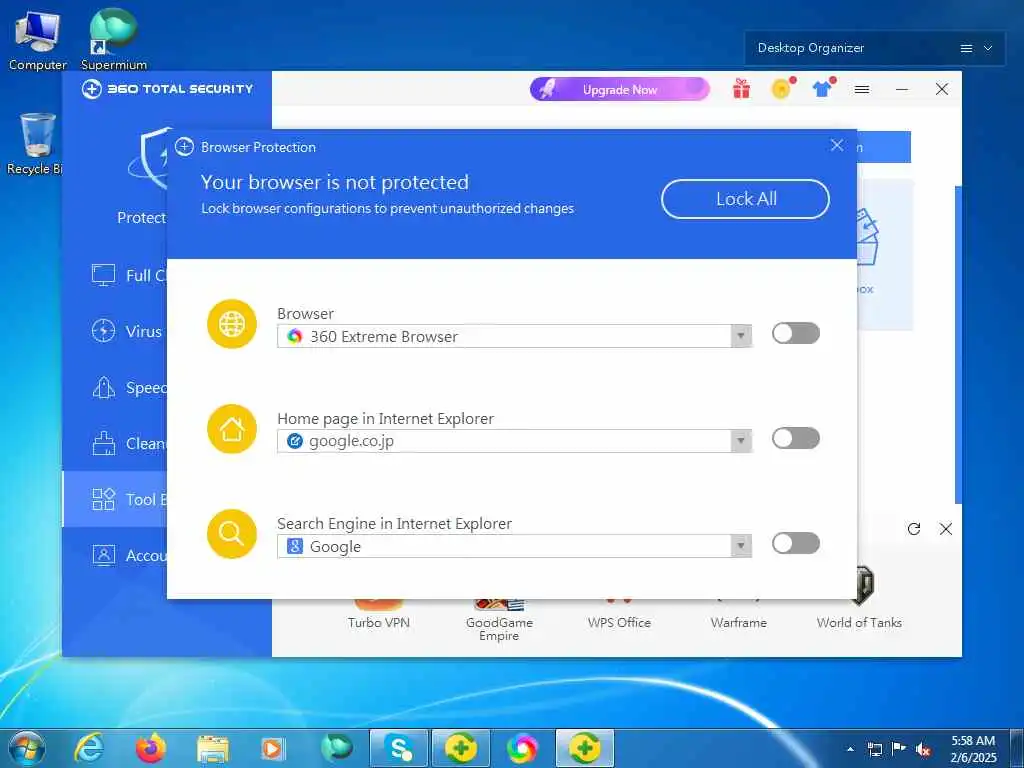Open the 360 Total Security hamburger menu
The image size is (1024, 768).
[x=862, y=89]
